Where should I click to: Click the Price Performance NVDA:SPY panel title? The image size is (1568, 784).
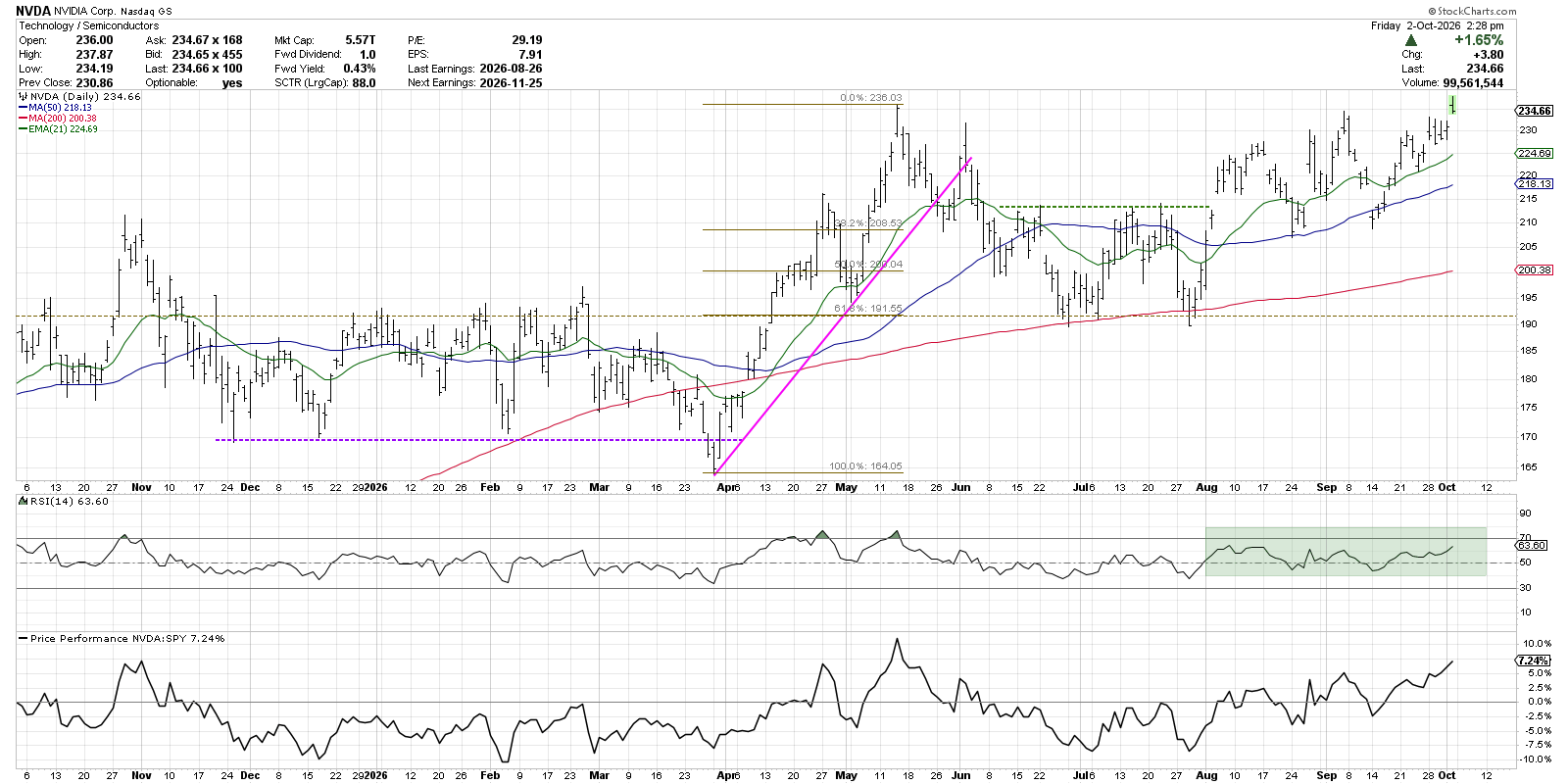127,638
